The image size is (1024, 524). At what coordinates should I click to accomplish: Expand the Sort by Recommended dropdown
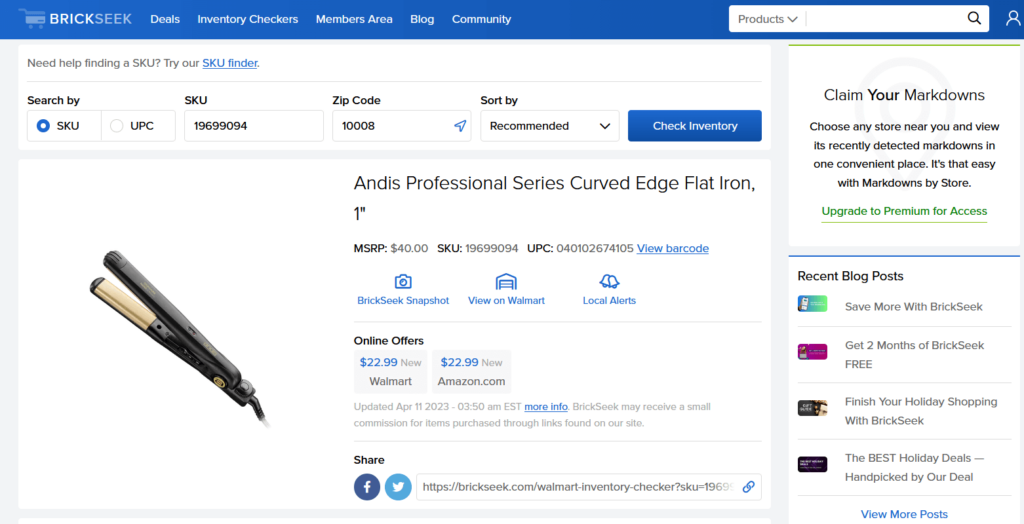click(549, 126)
